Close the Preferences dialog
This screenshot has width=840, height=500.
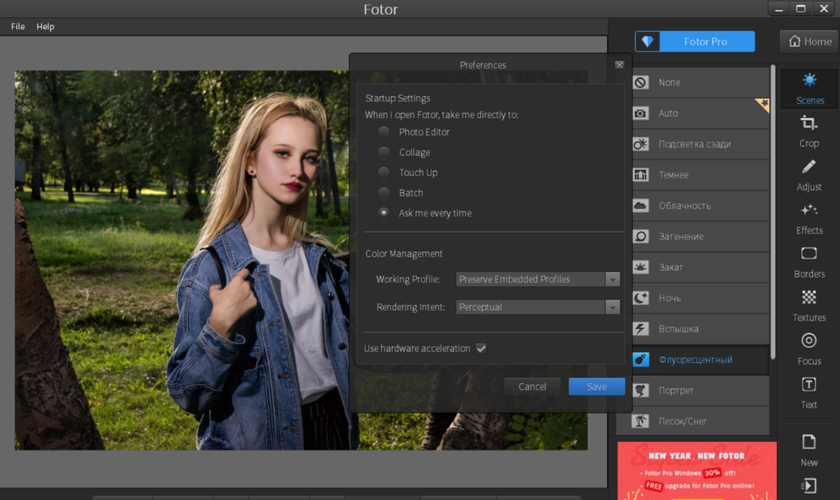[619, 65]
